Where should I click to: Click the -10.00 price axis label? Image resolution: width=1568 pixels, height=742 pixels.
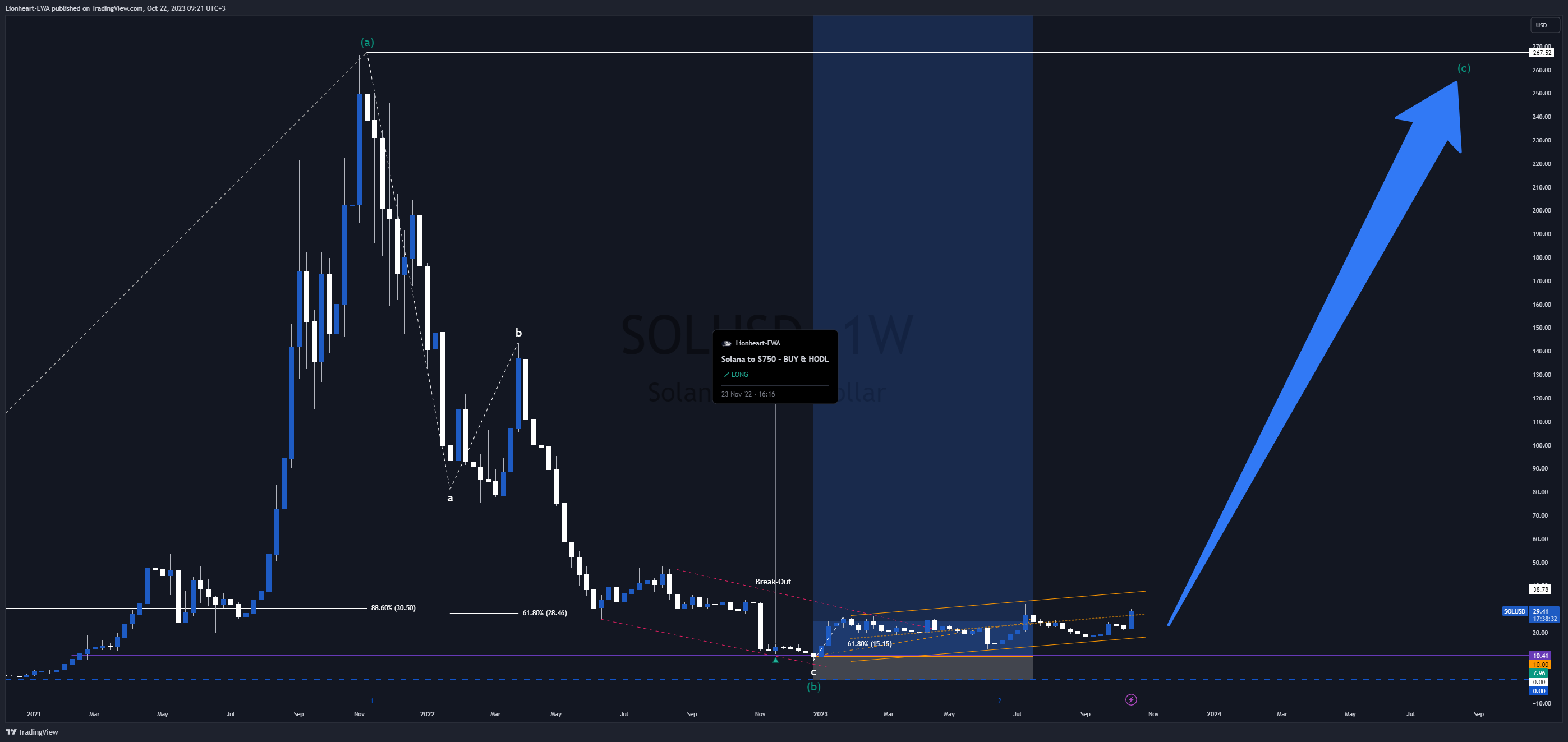pos(1541,703)
